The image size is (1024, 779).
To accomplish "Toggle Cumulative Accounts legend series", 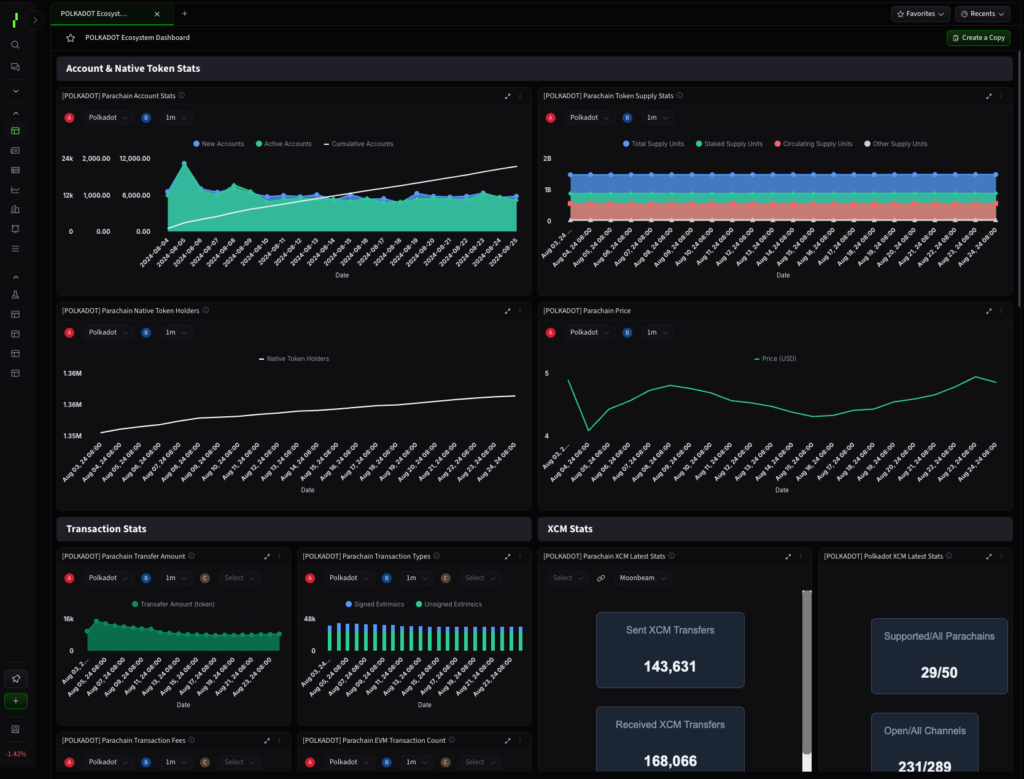I will click(358, 144).
